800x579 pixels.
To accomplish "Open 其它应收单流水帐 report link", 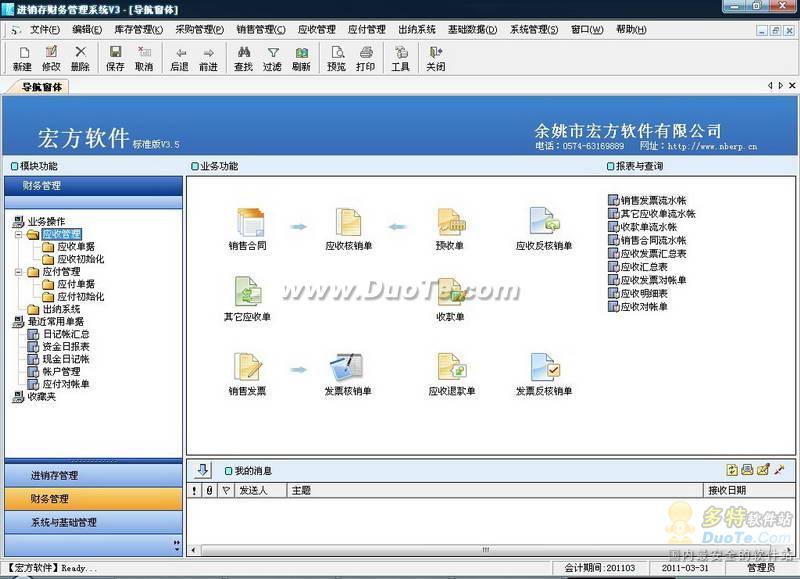I will 658,214.
